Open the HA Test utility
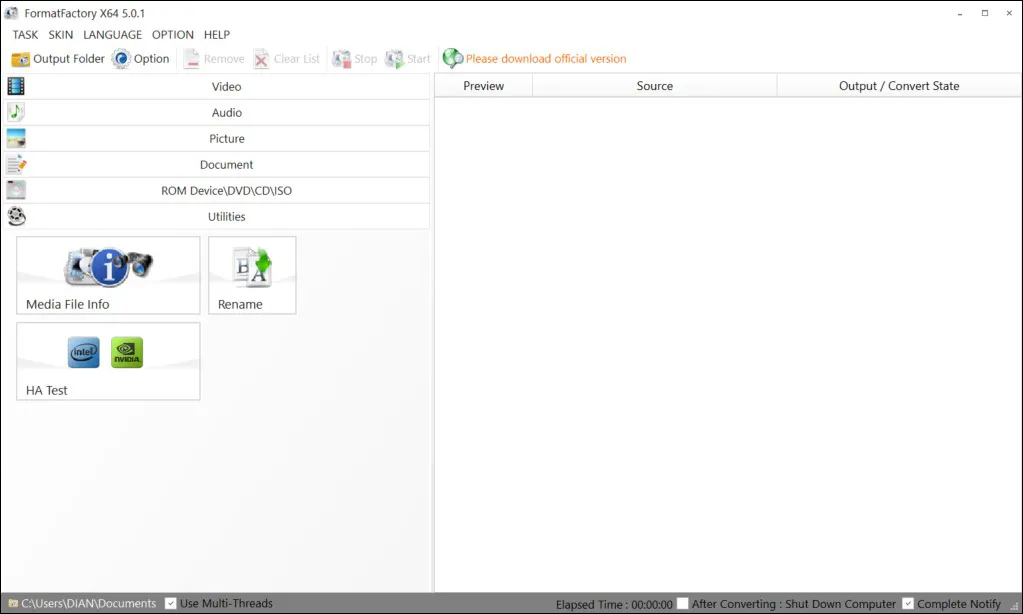The image size is (1023, 614). [x=108, y=361]
